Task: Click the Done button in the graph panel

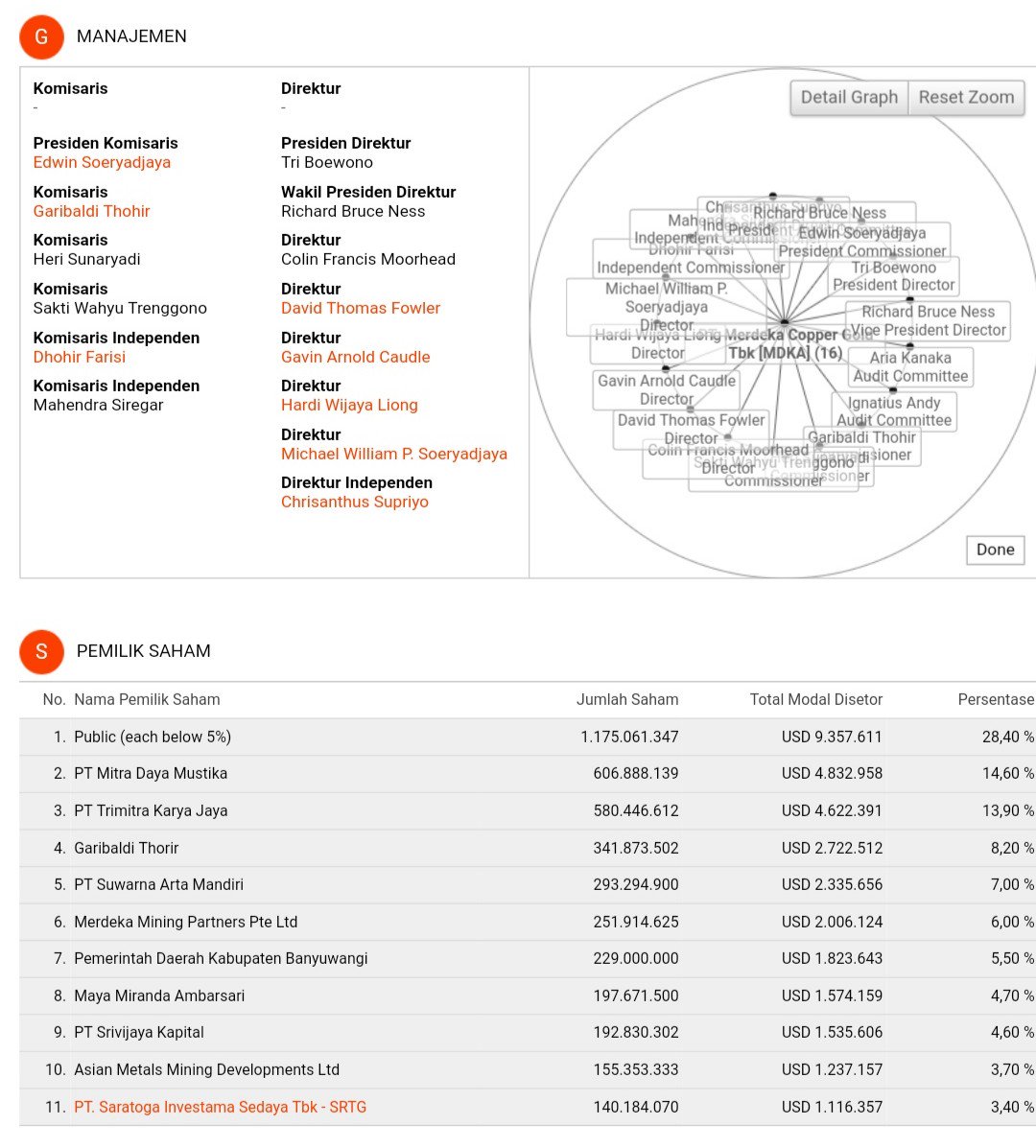Action: (995, 550)
